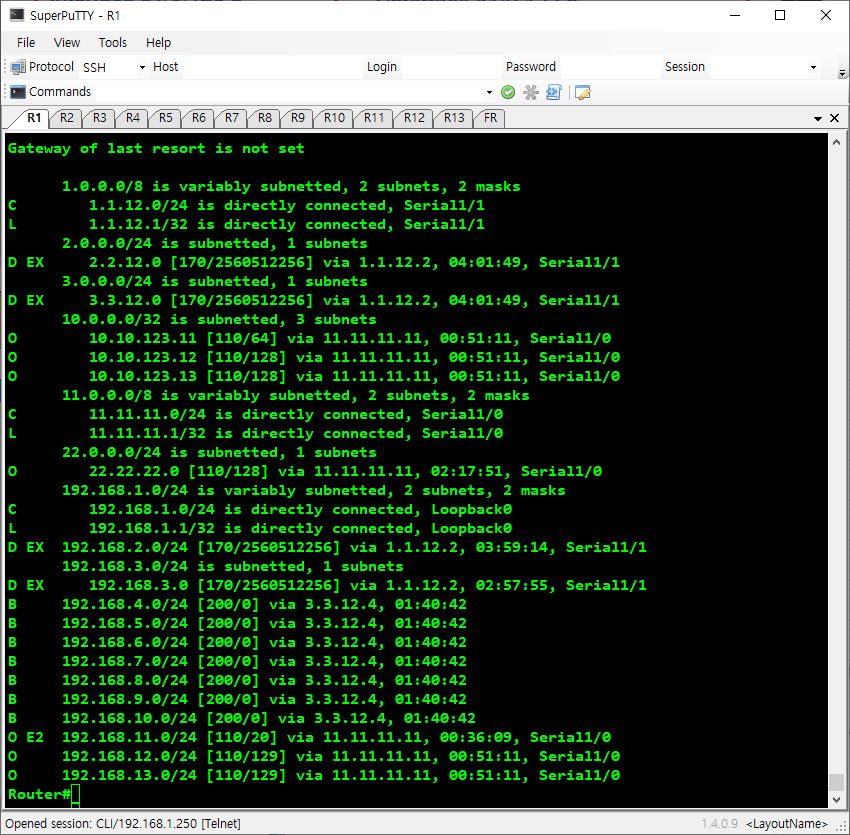Switch to the R5 tab
This screenshot has height=835, width=850.
[x=166, y=118]
